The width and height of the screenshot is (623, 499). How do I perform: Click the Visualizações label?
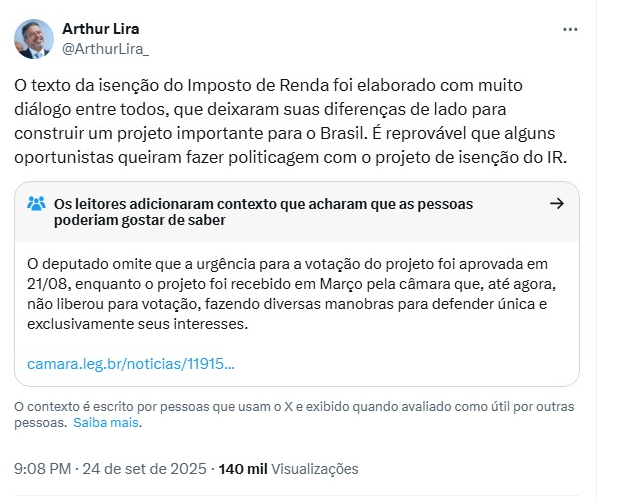(315, 468)
